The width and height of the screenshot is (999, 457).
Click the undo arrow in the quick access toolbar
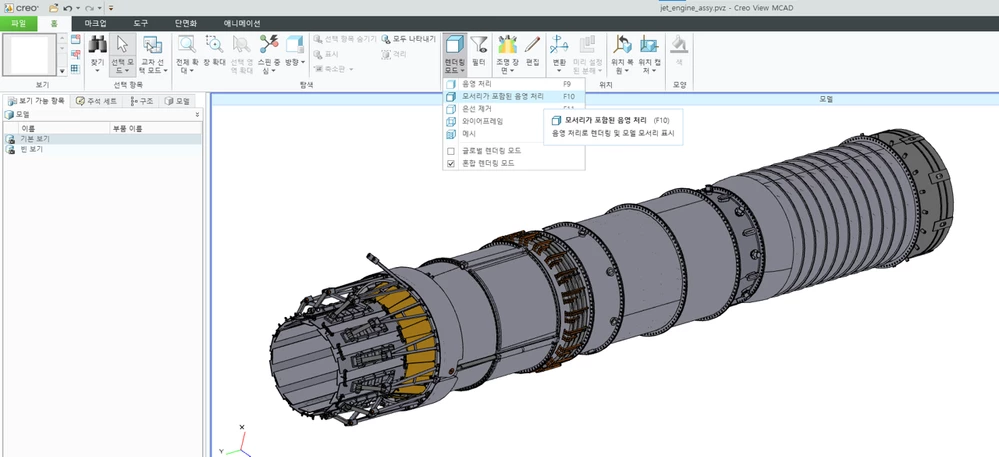point(68,8)
